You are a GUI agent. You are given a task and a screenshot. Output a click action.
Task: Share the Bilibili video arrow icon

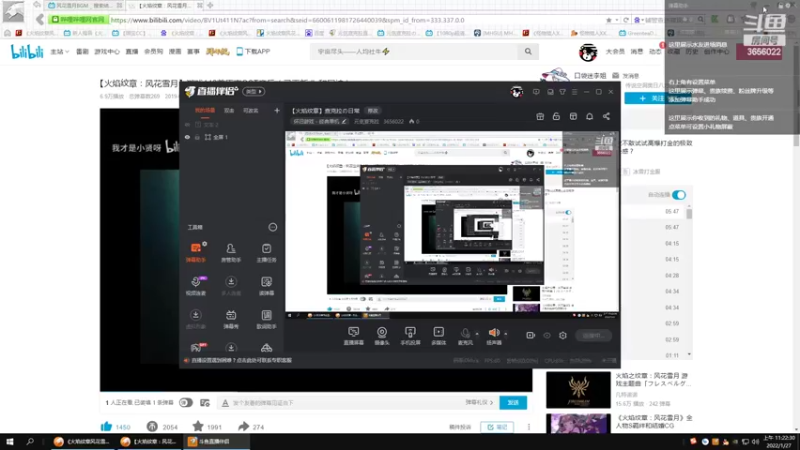coord(243,426)
